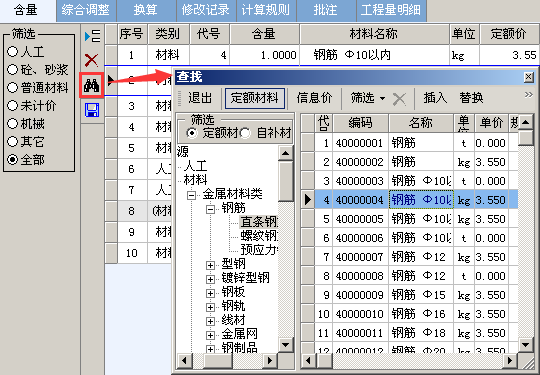This screenshot has width=540, height=375.
Task: Click the 定额材料 button
Action: pos(255,98)
